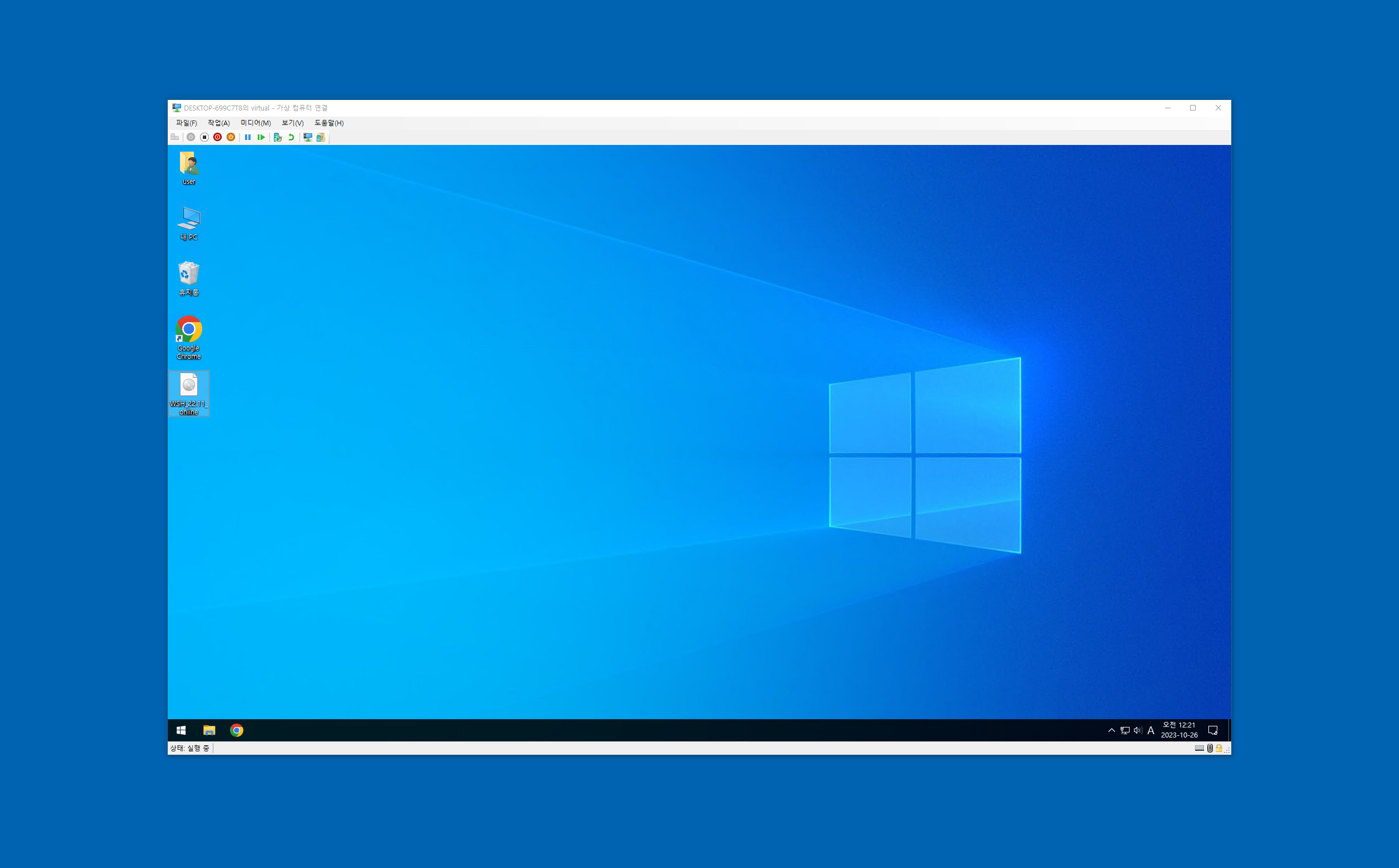Viewport: 1399px width, 868px height.
Task: Toggle the Pause VM button
Action: (x=248, y=137)
